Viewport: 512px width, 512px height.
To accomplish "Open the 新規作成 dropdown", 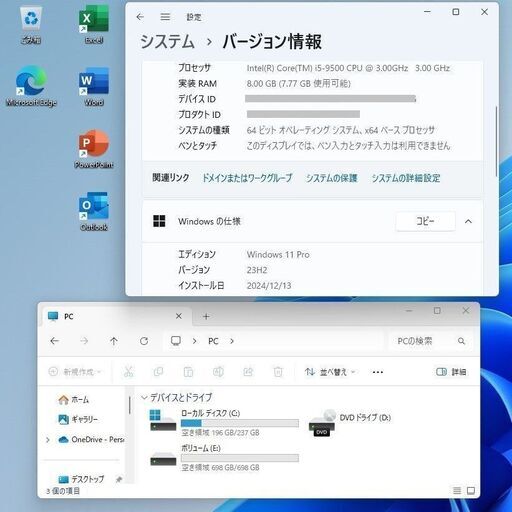I will [x=75, y=372].
